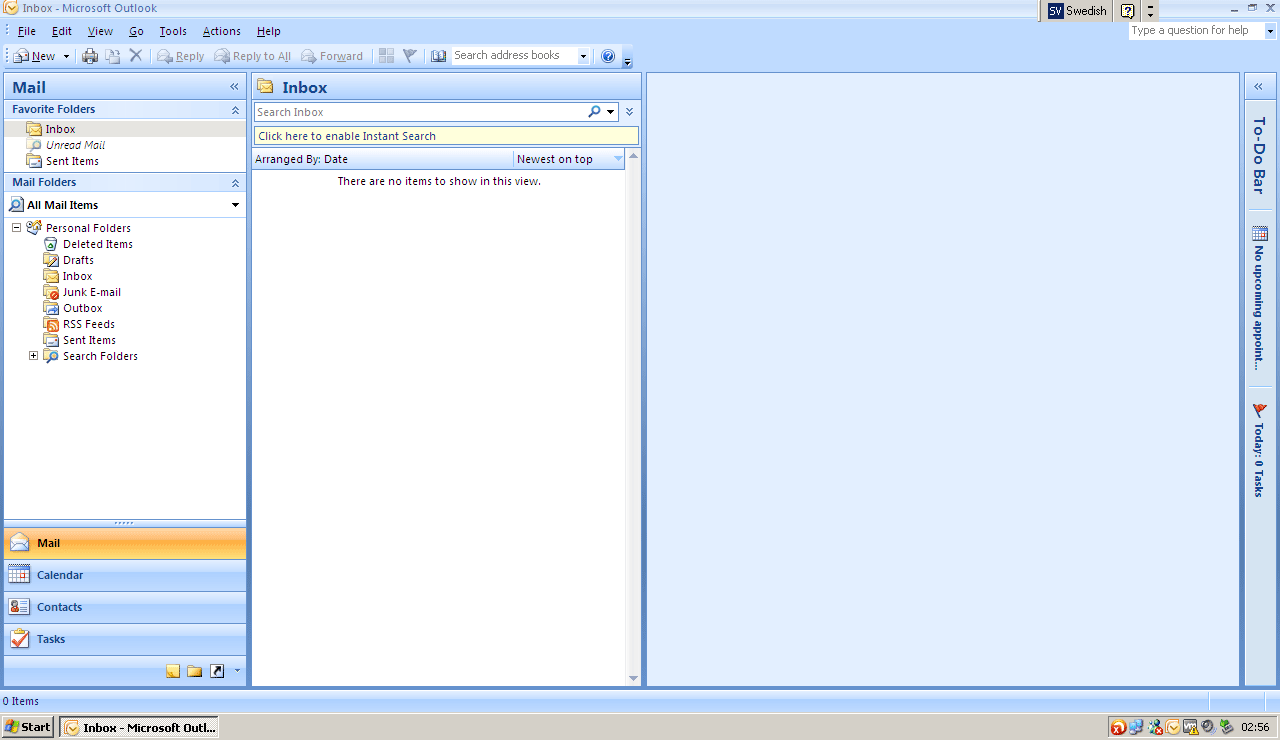Open the help question box dropdown arrow
This screenshot has width=1280, height=740.
coord(1271,31)
